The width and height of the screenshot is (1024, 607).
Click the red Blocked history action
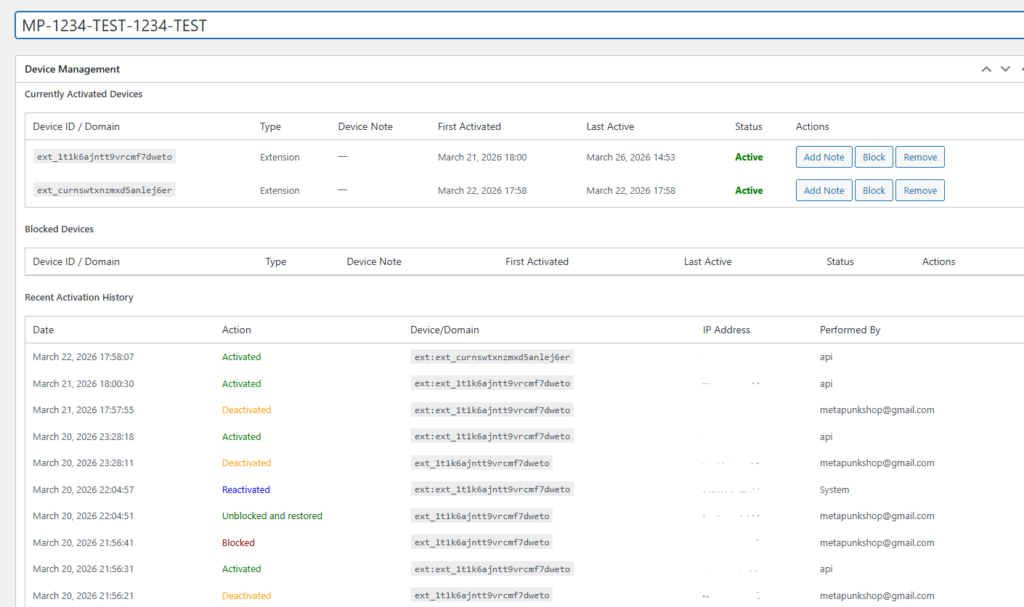238,543
